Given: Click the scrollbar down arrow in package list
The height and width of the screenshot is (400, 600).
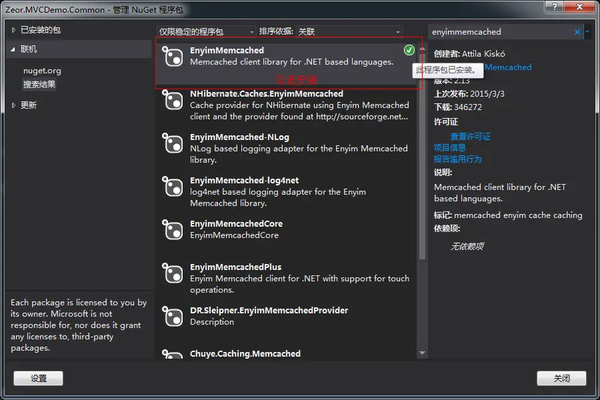Looking at the screenshot, I should click(x=422, y=353).
